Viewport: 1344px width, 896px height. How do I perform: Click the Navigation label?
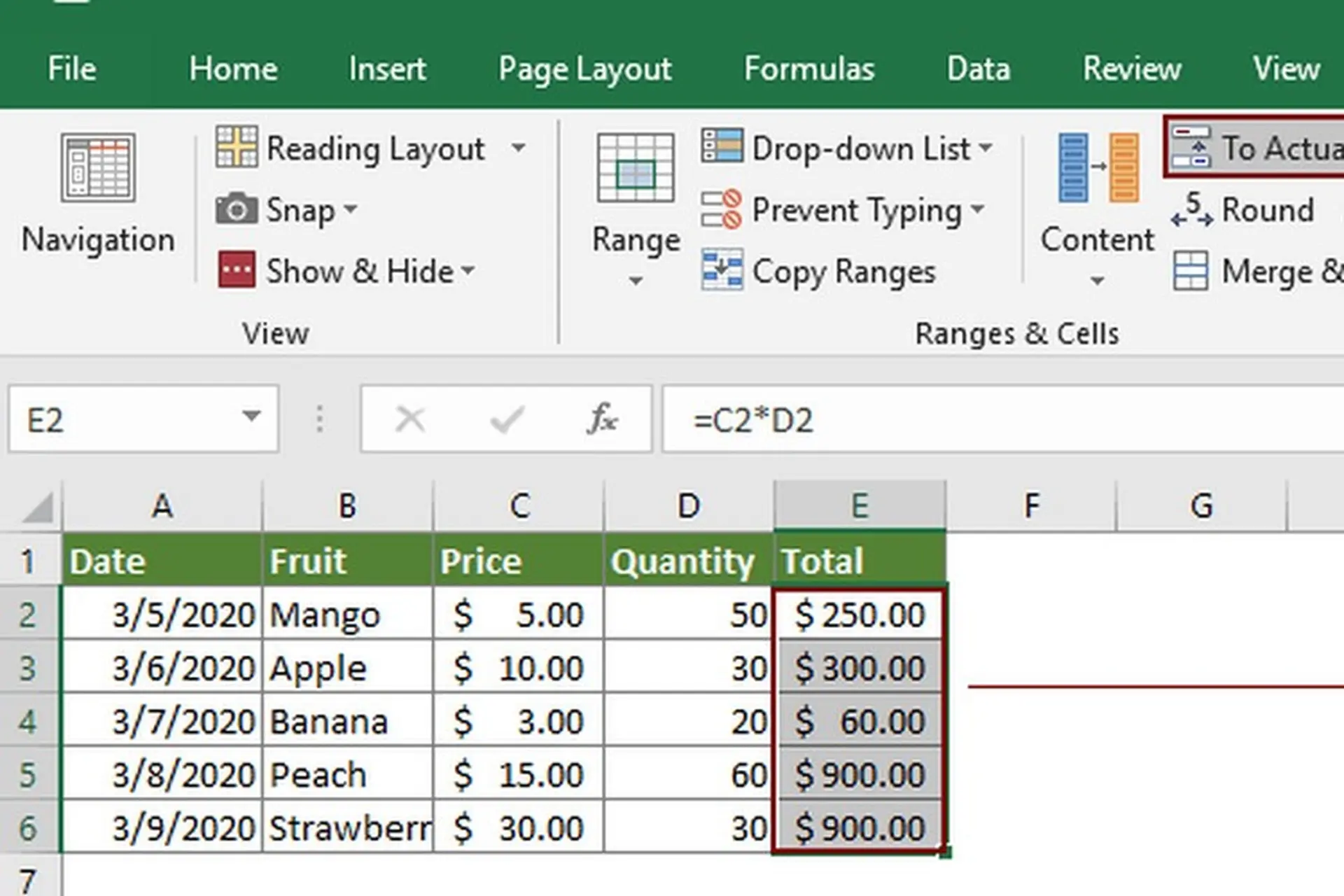pos(98,239)
